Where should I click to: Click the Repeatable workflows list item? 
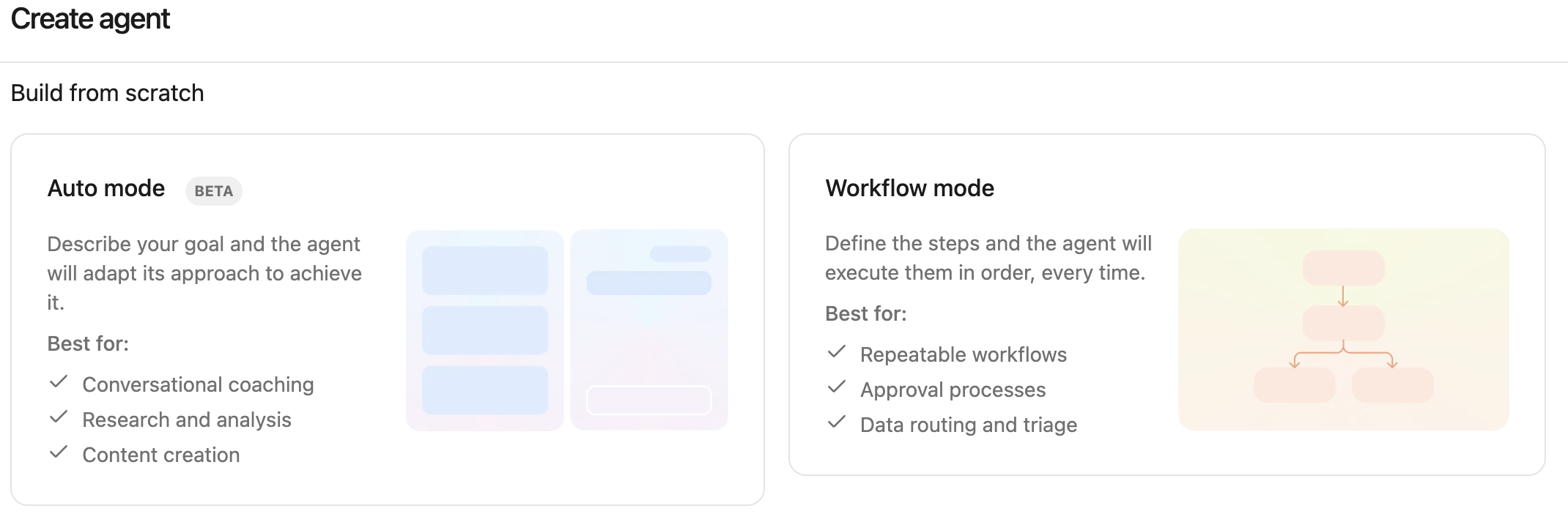(964, 354)
